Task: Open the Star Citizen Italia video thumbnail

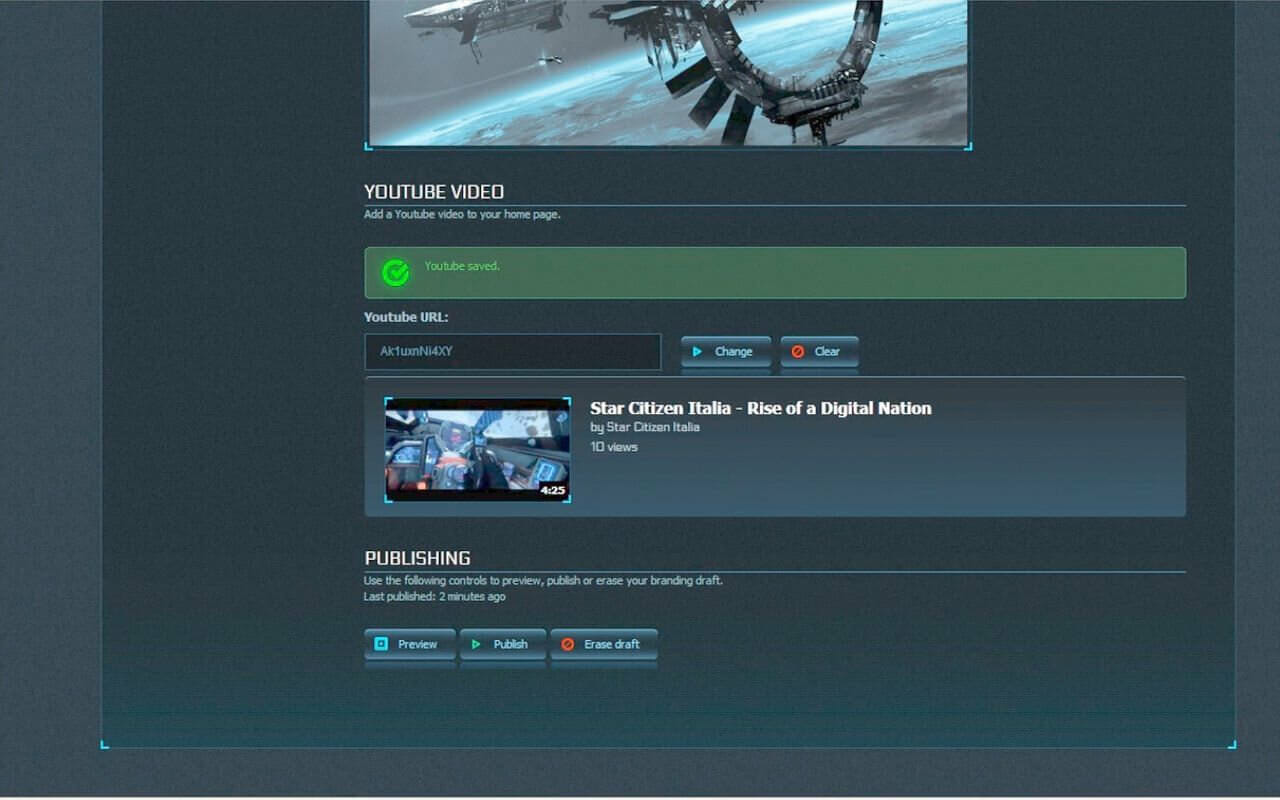Action: [477, 449]
